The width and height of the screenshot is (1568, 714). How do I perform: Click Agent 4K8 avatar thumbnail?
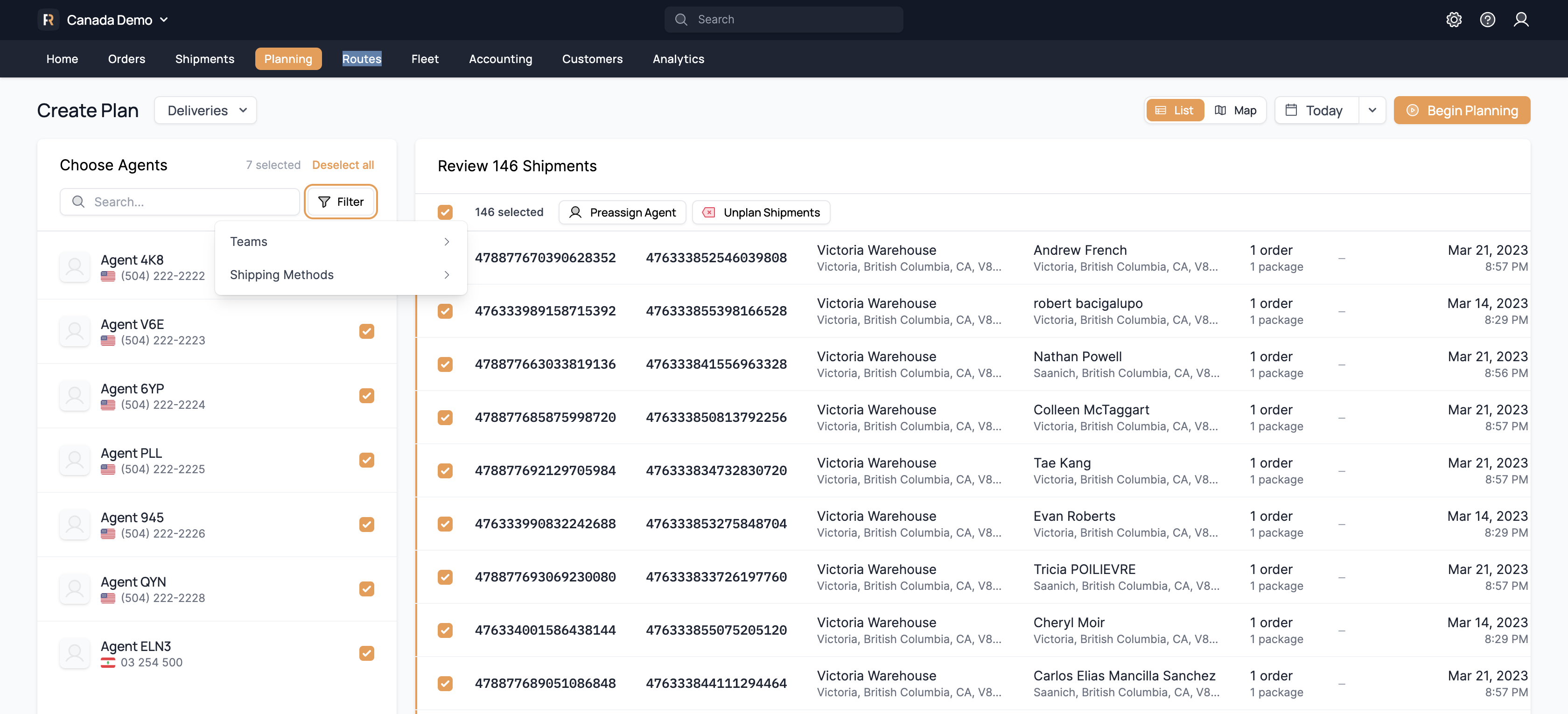[75, 266]
